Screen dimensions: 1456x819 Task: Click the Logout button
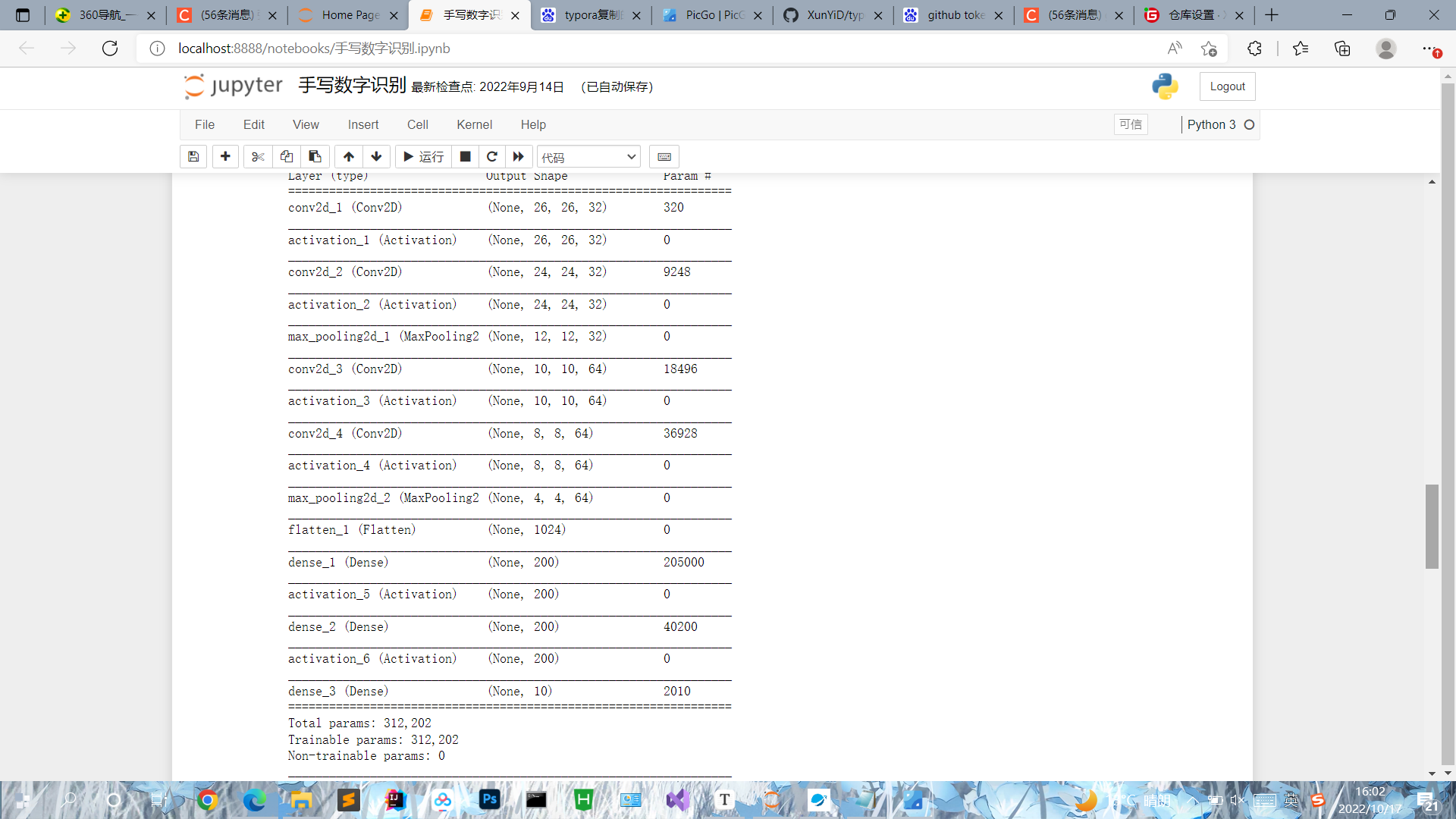(x=1227, y=86)
